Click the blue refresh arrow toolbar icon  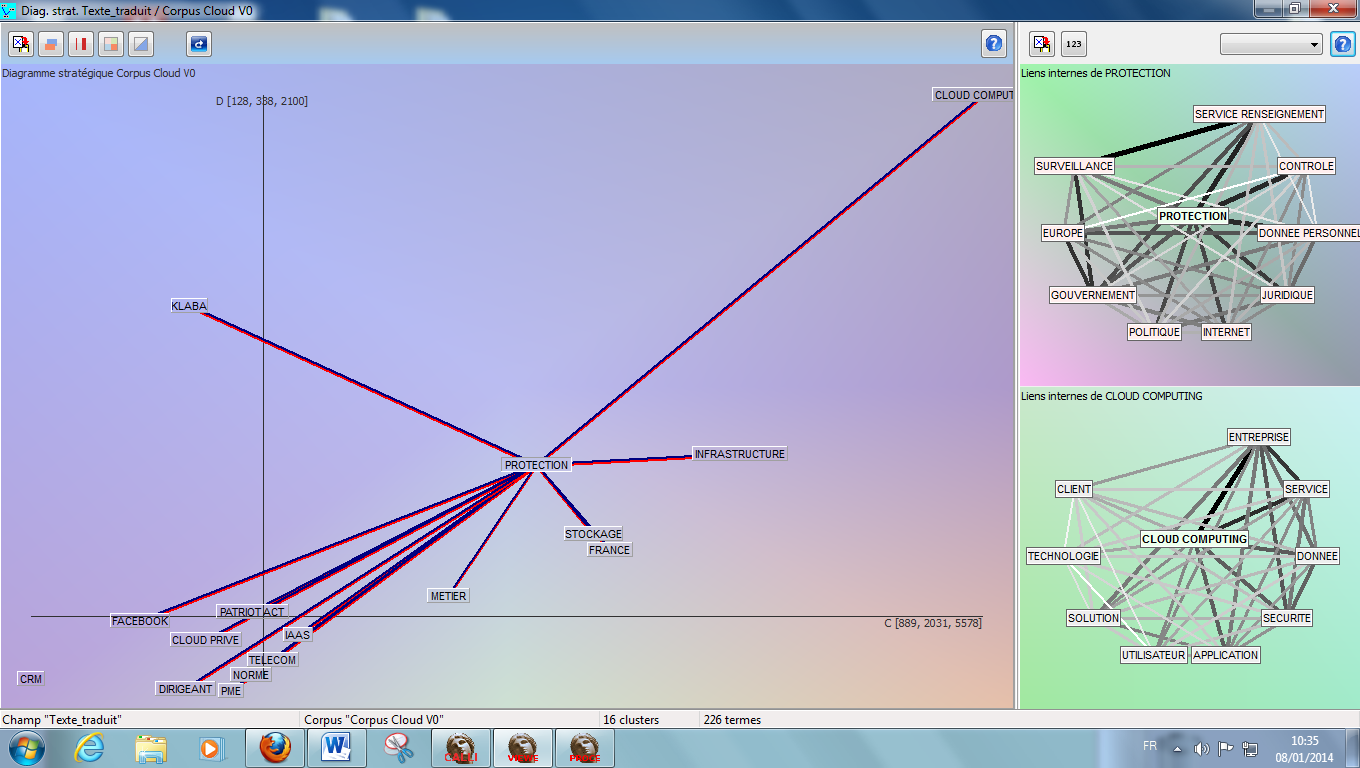(199, 44)
